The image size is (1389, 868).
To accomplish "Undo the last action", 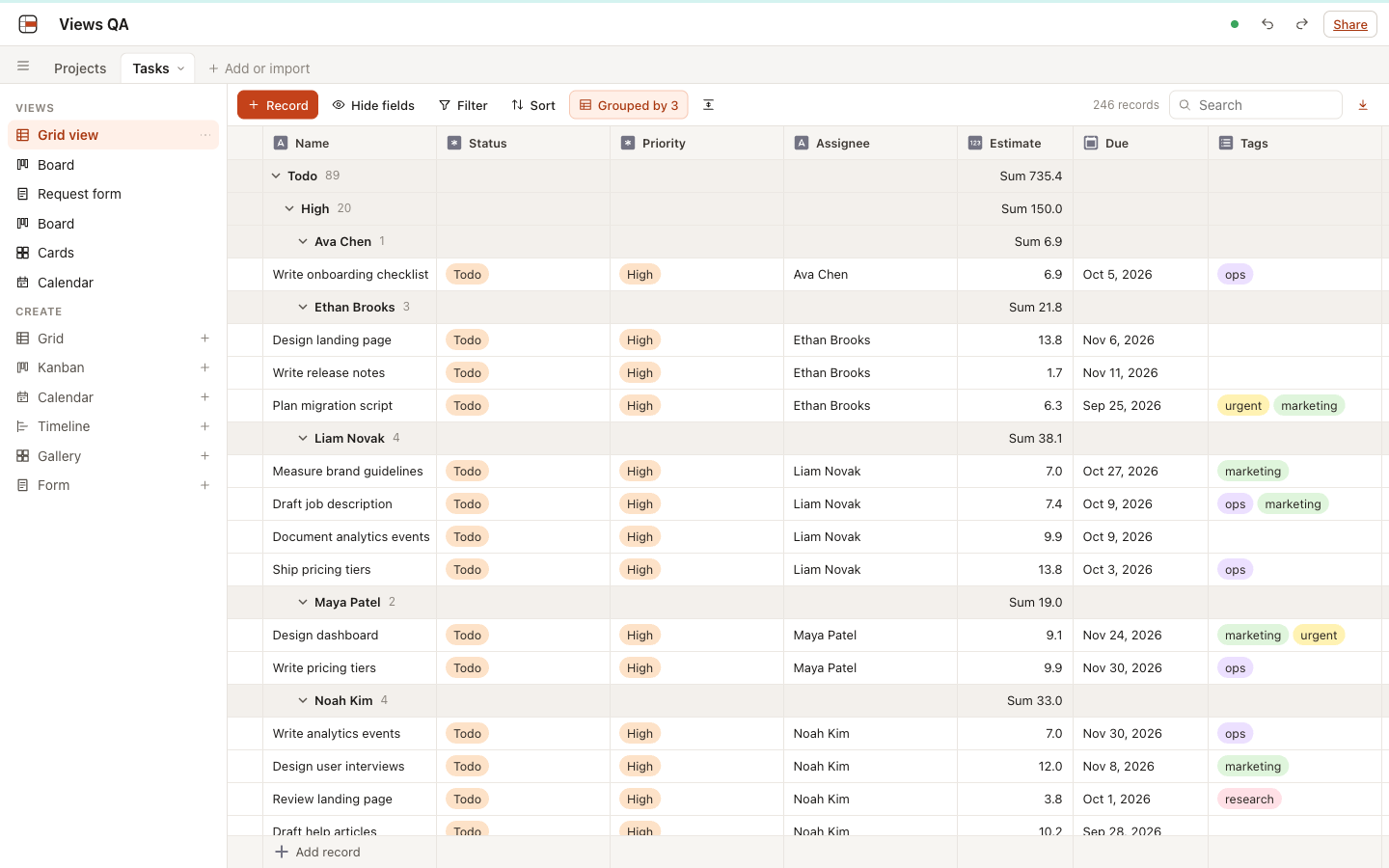I will coord(1267,24).
